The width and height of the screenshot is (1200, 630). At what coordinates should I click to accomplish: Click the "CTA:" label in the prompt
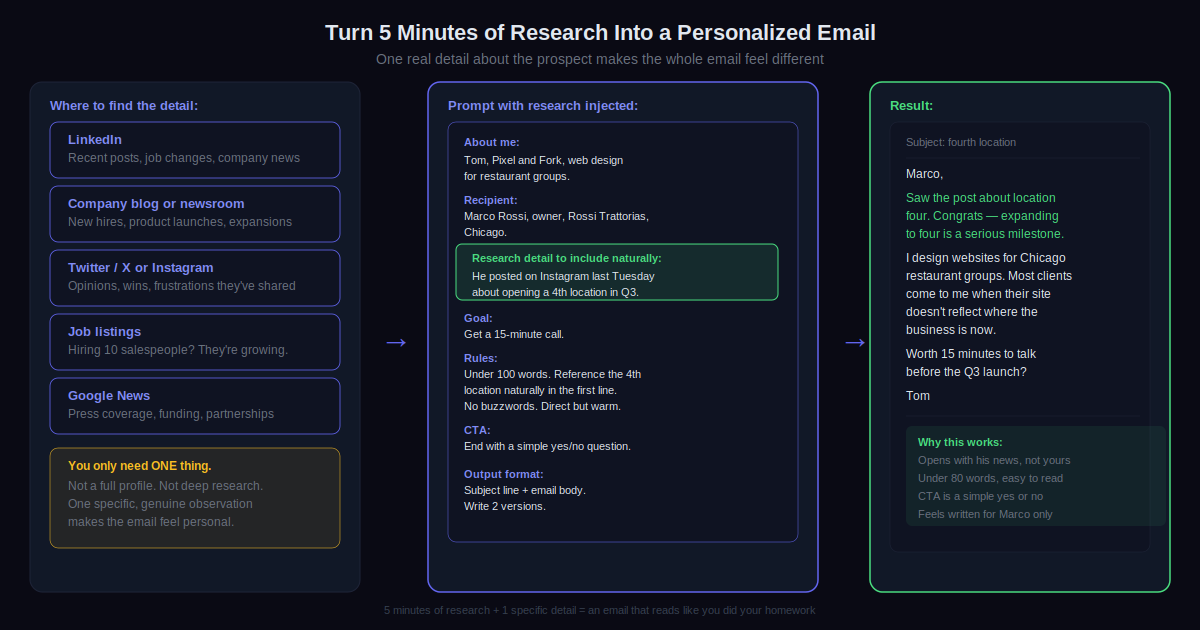(x=477, y=430)
